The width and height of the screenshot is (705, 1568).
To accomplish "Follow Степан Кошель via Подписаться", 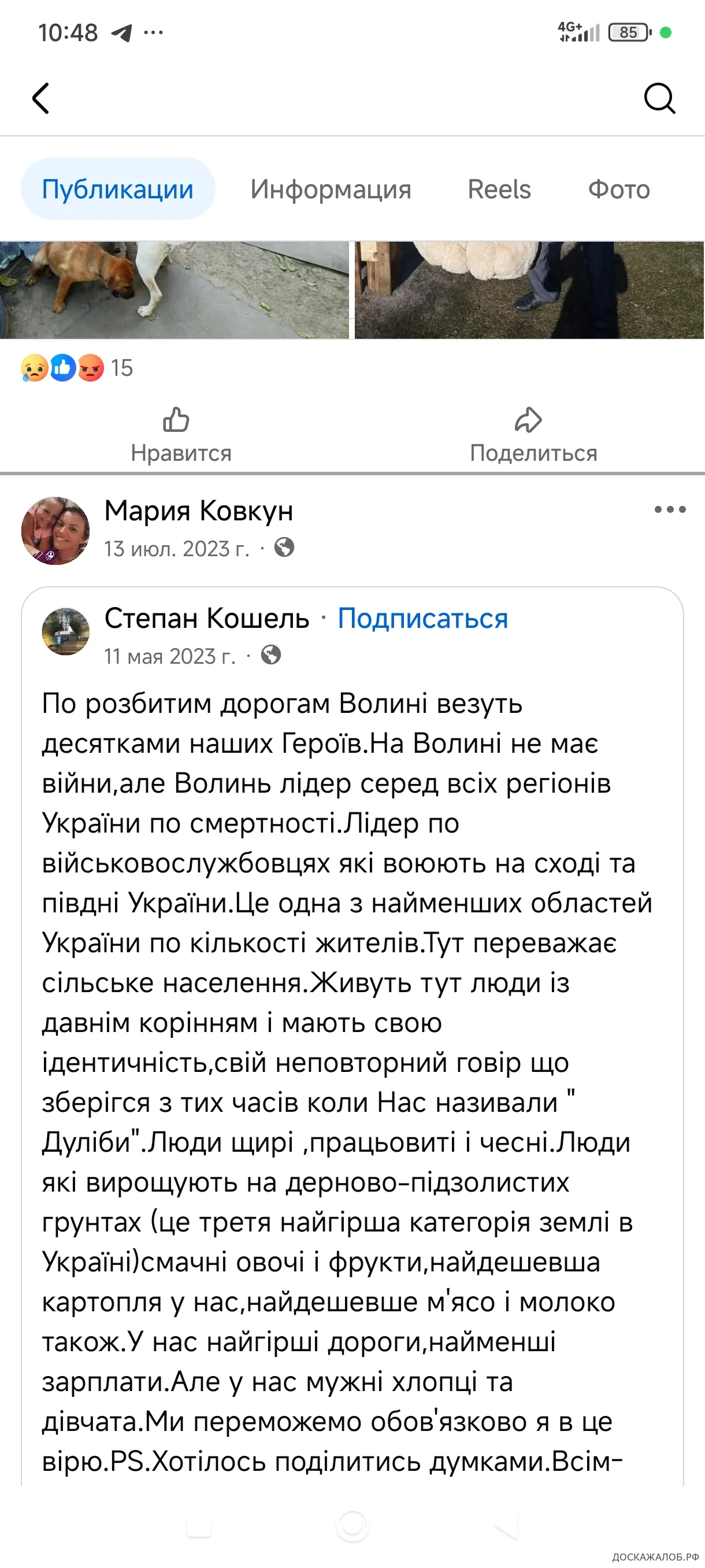I will [423, 619].
